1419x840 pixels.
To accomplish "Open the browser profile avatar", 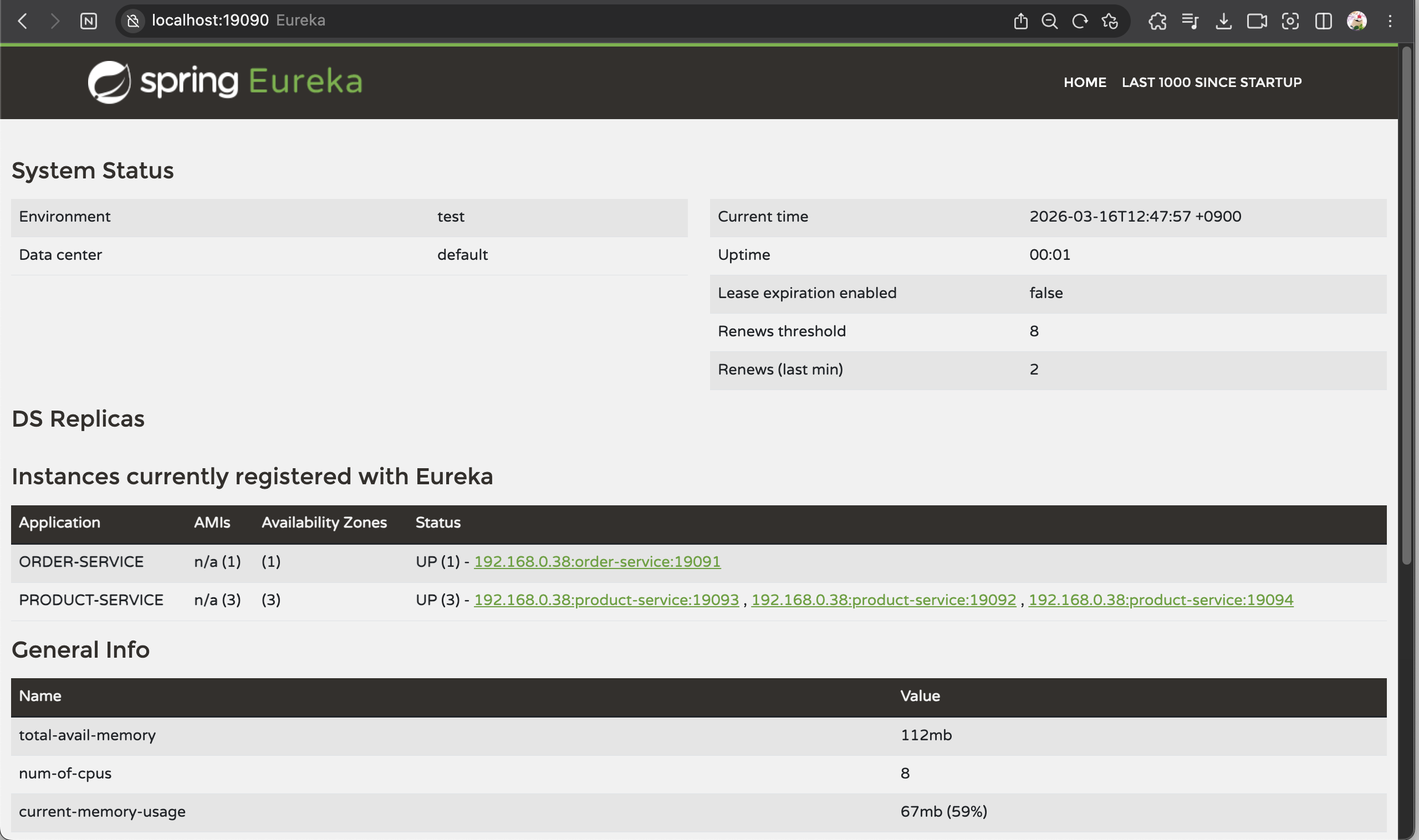I will point(1357,21).
